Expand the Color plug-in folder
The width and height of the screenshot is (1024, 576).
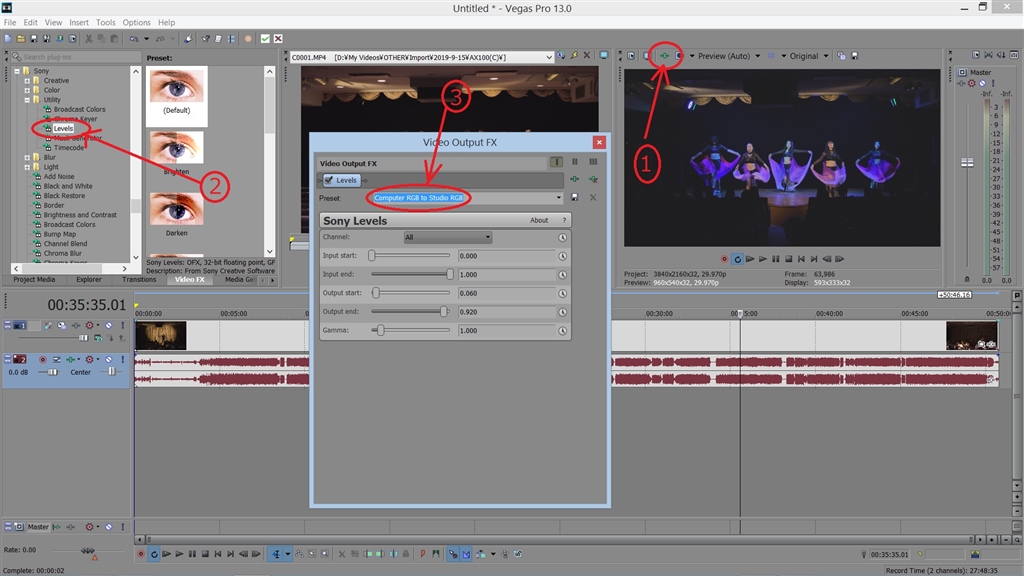point(27,90)
